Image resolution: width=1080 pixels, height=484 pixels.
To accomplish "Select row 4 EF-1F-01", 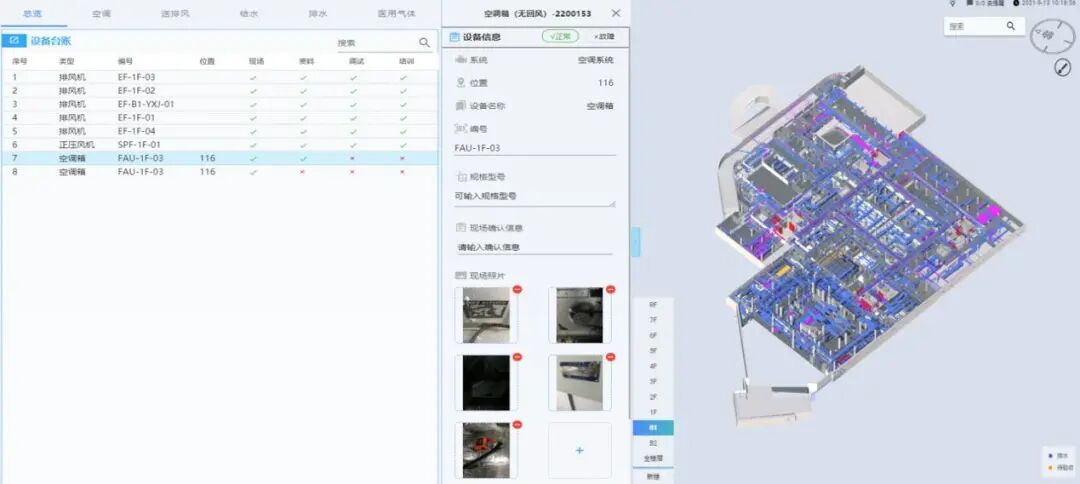I will point(219,118).
